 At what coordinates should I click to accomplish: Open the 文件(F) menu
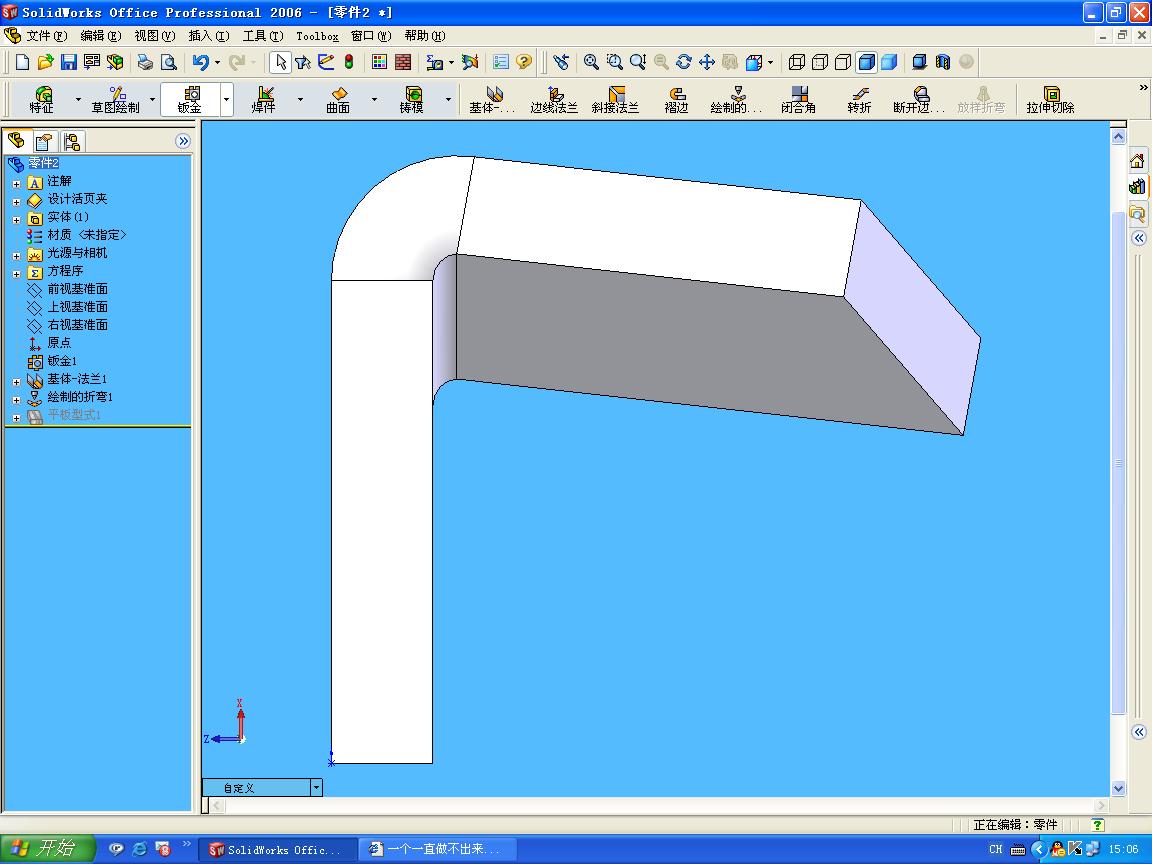[46, 35]
